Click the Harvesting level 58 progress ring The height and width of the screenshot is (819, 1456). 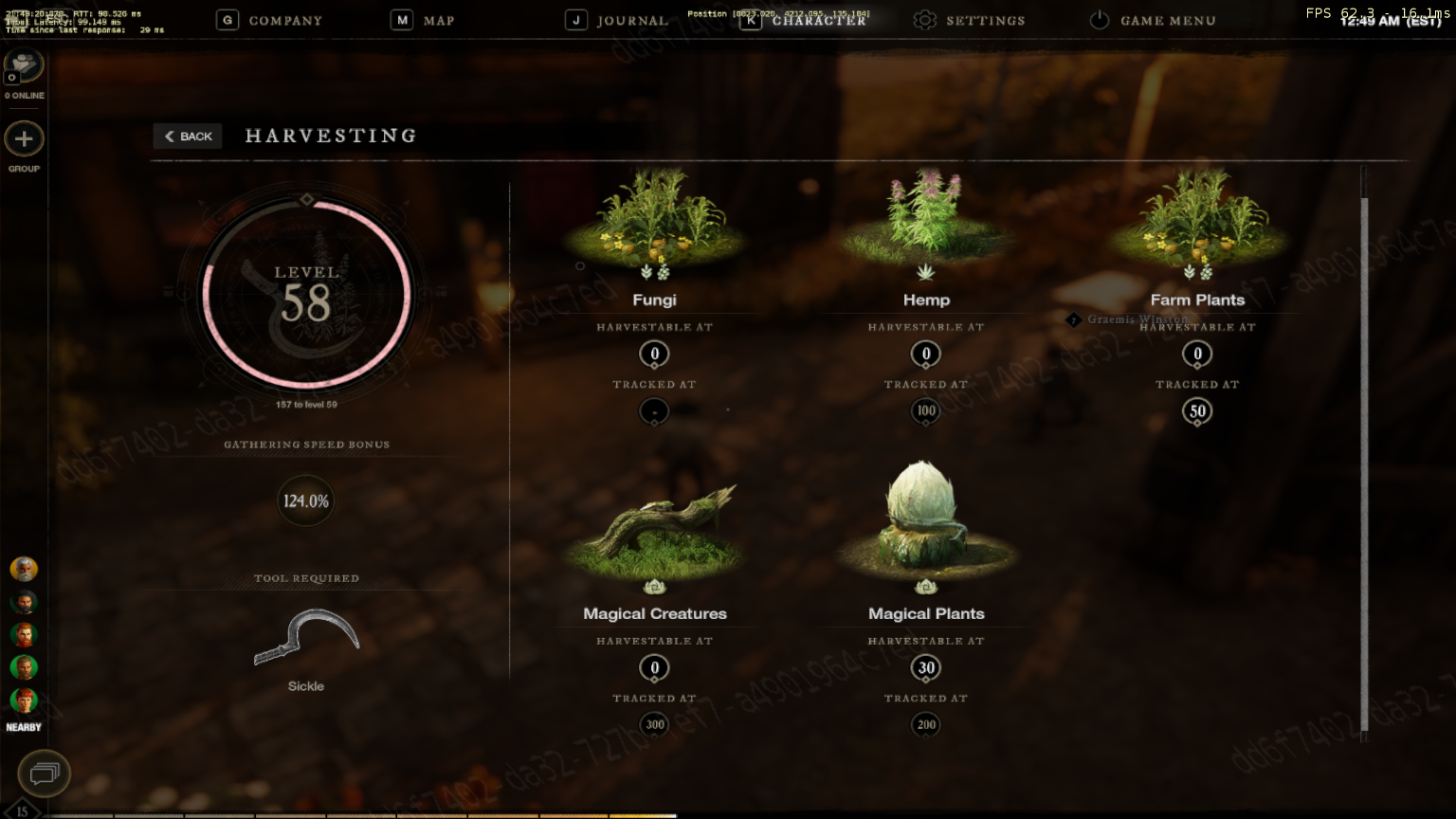[306, 294]
